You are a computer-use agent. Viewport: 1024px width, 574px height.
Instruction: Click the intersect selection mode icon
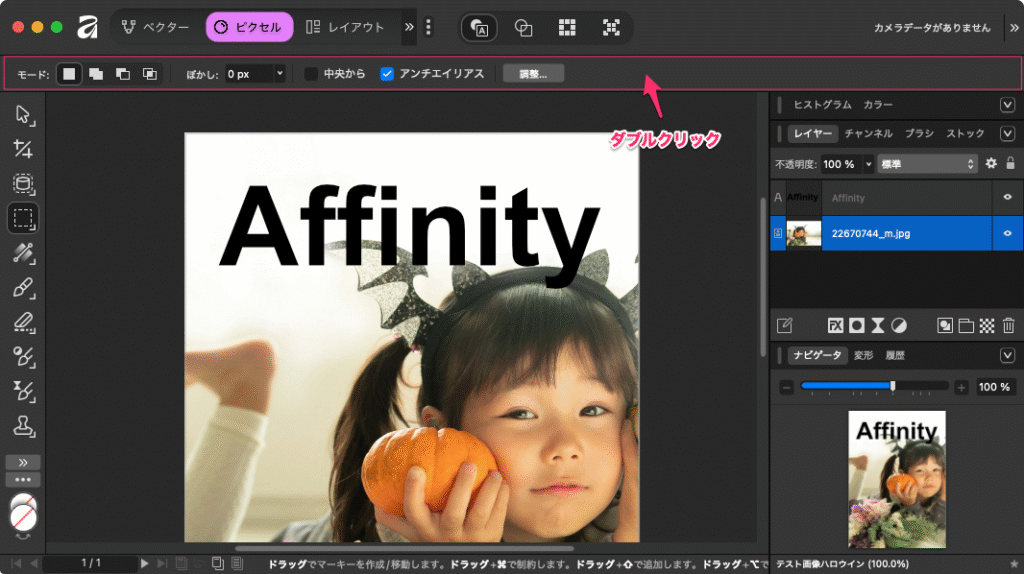(149, 74)
